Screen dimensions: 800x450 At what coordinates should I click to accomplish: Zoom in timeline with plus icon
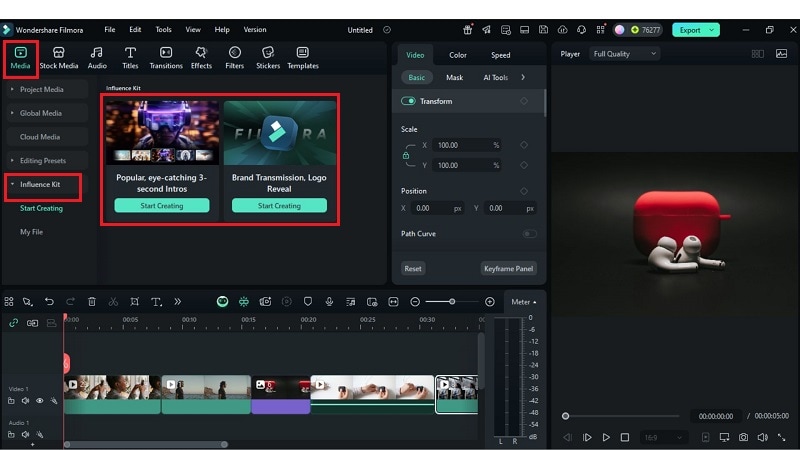[x=490, y=302]
